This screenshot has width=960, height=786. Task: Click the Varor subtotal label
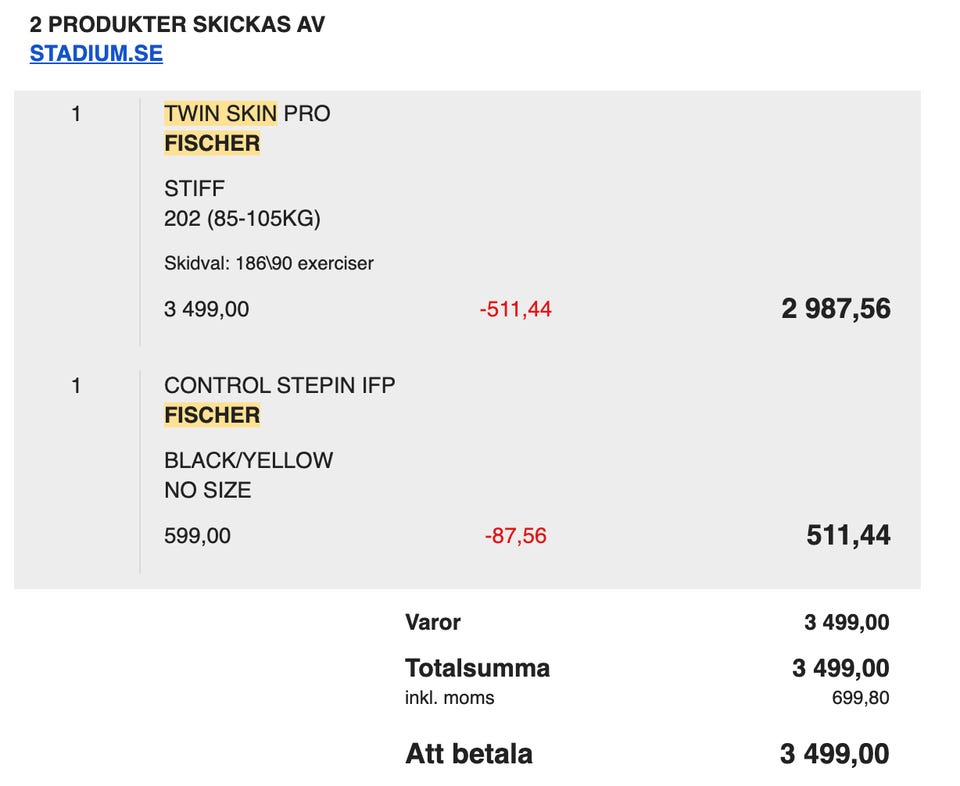coord(432,622)
